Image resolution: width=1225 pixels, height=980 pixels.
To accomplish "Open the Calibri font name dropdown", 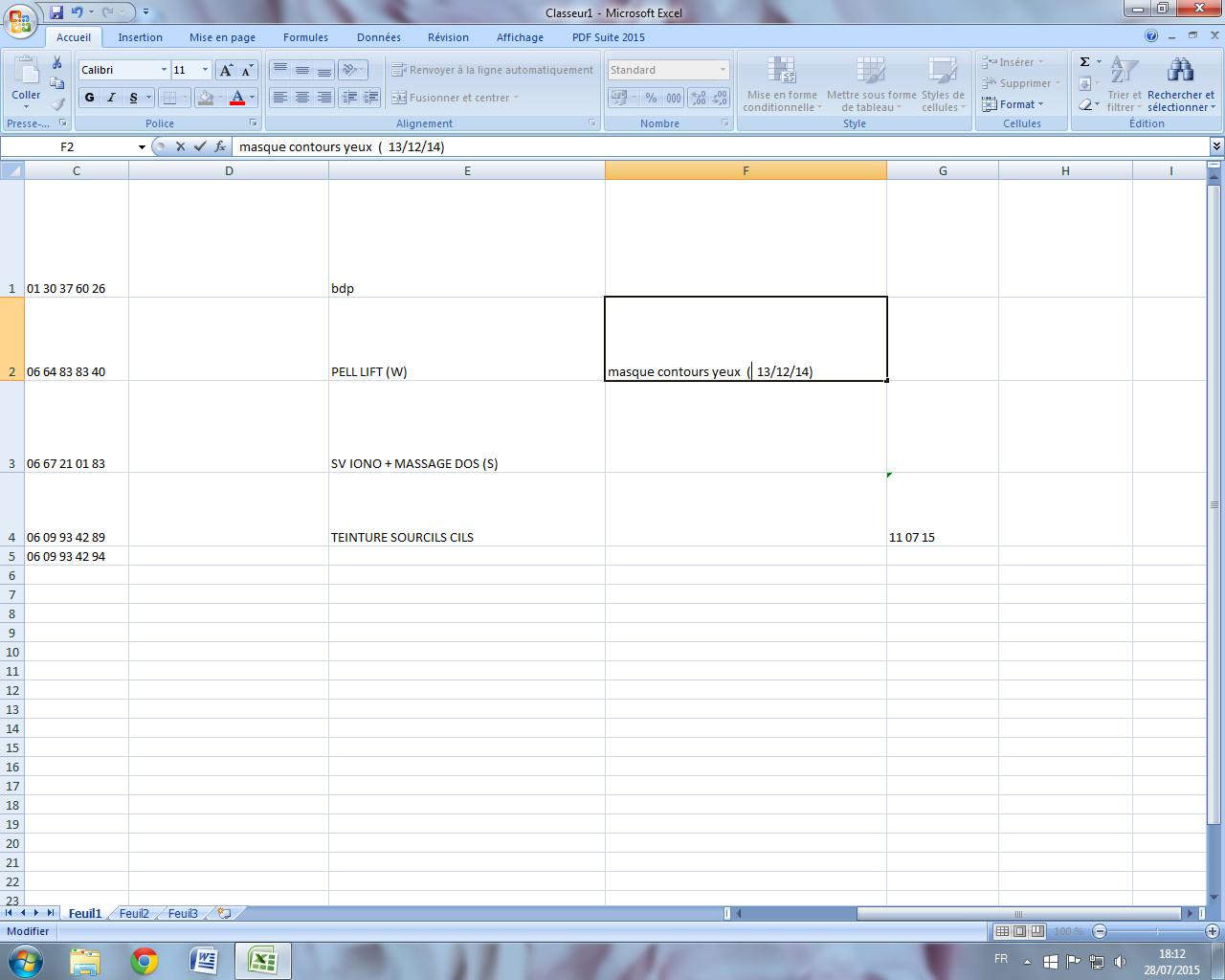I will (164, 70).
